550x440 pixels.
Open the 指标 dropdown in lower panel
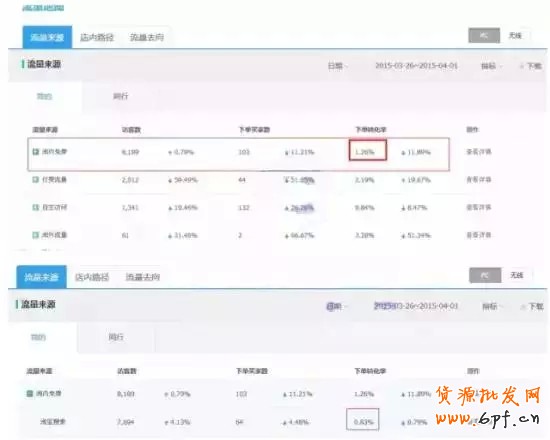tap(493, 306)
